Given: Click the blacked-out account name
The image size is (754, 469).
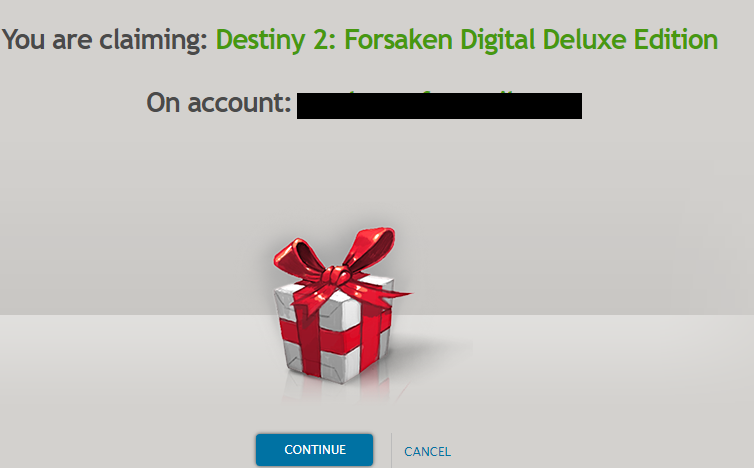Looking at the screenshot, I should coord(439,106).
